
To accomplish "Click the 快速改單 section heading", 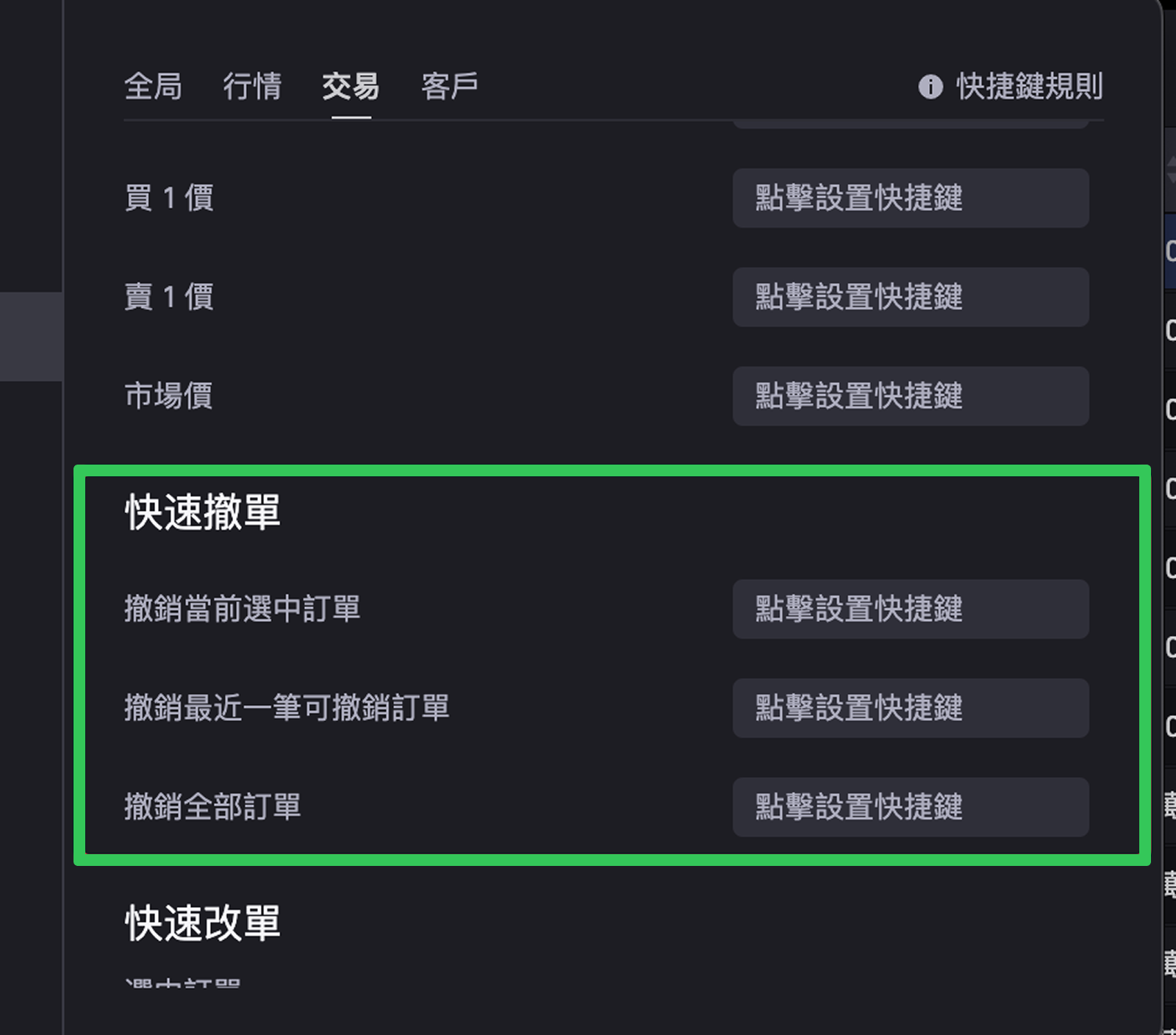I will pos(203,923).
